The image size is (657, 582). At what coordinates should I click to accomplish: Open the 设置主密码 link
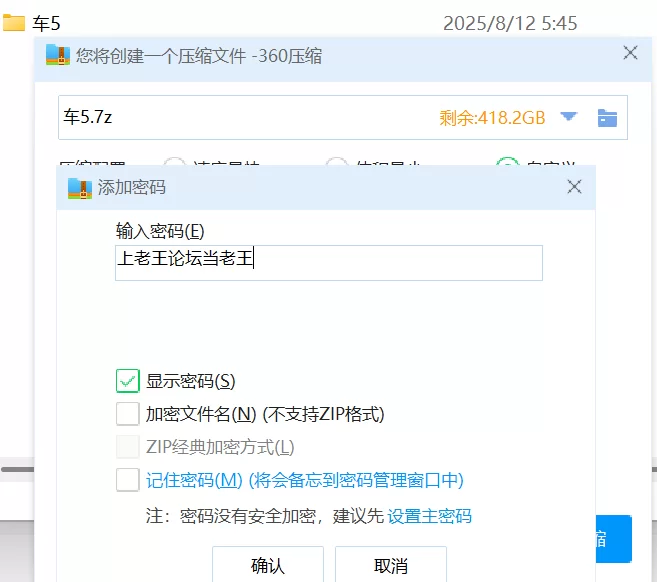pyautogui.click(x=429, y=516)
